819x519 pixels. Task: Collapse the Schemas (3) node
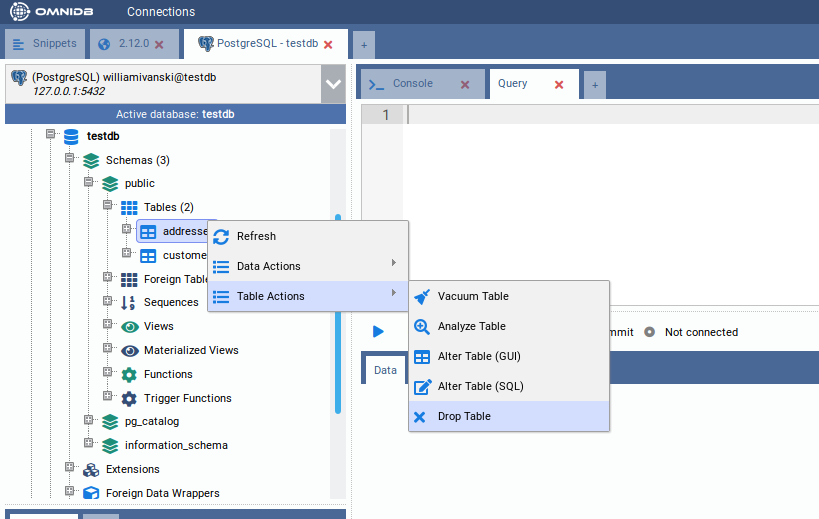pos(69,158)
